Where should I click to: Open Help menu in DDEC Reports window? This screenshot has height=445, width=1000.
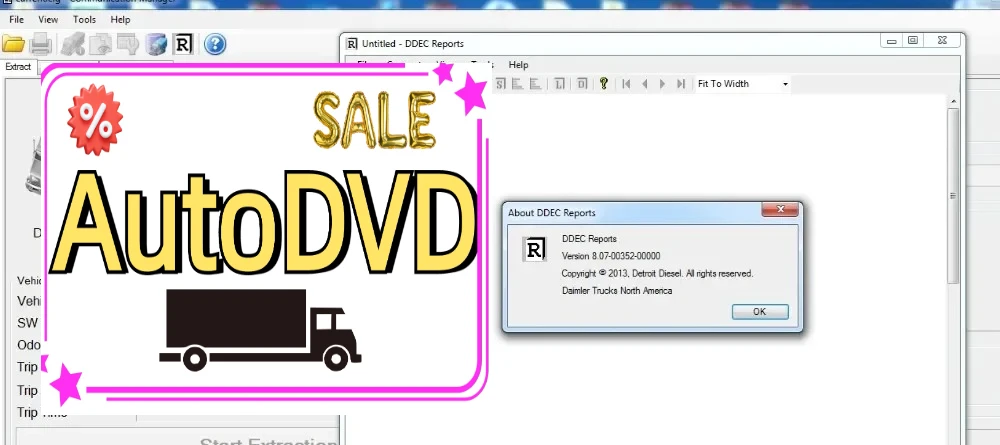[x=518, y=64]
